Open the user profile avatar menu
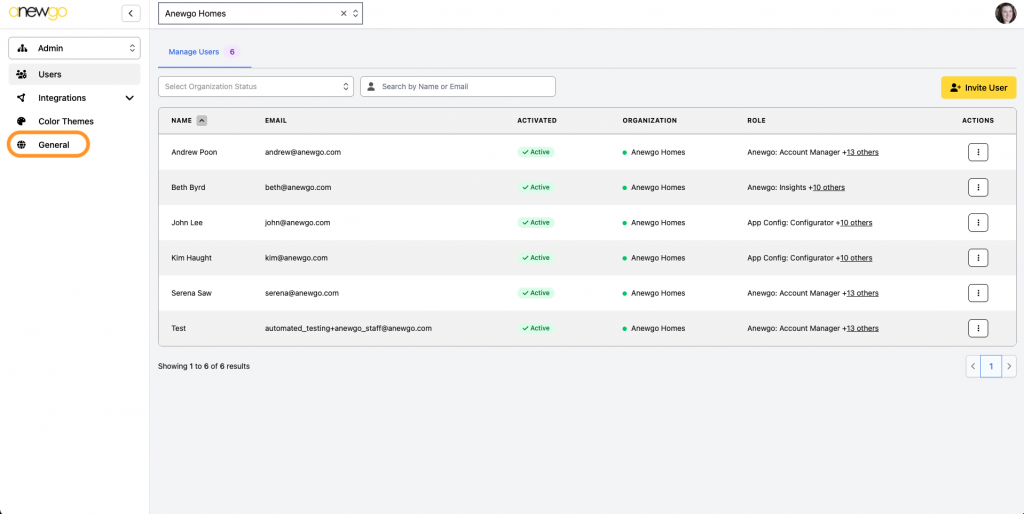1024x514 pixels. pos(1005,13)
